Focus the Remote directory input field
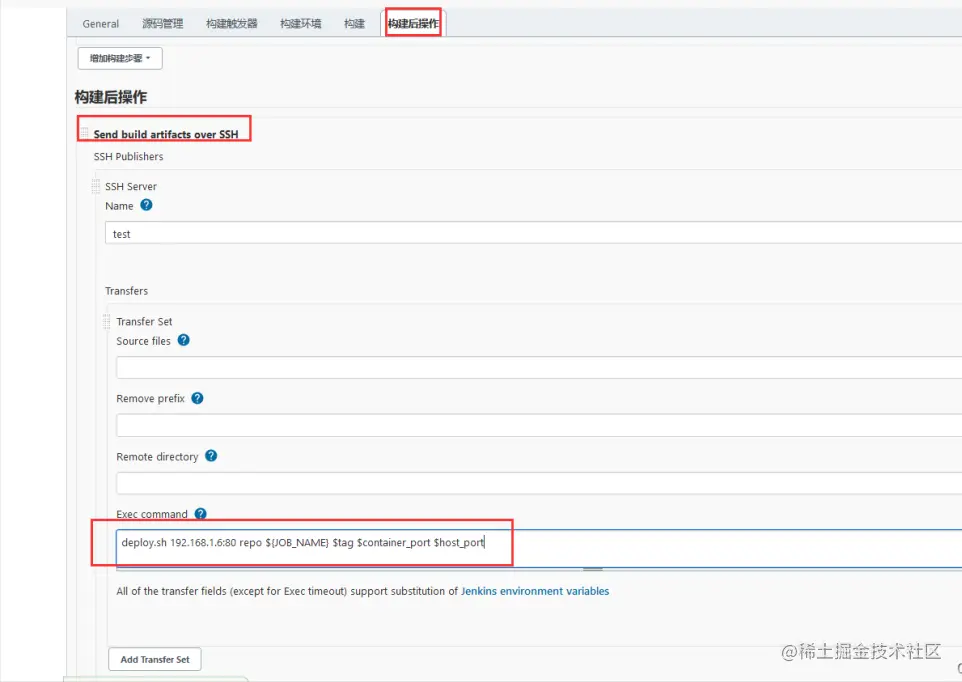 point(539,483)
